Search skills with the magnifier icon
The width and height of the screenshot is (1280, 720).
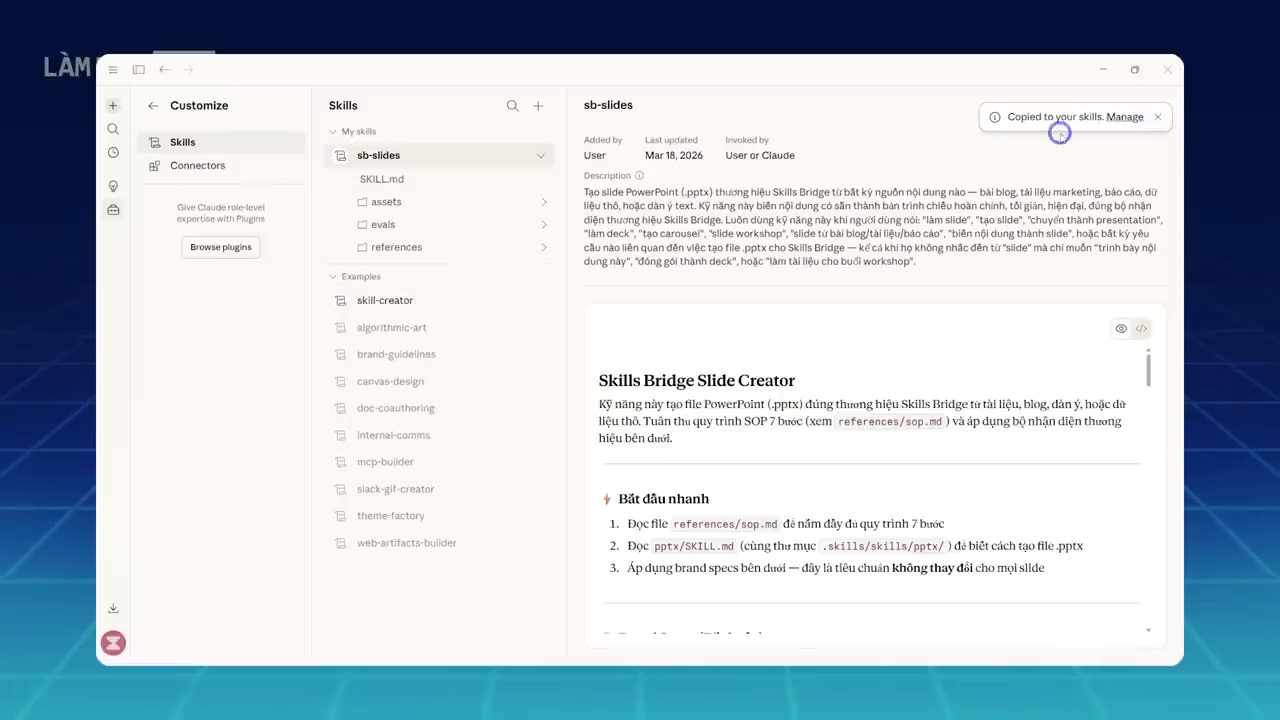coord(512,105)
